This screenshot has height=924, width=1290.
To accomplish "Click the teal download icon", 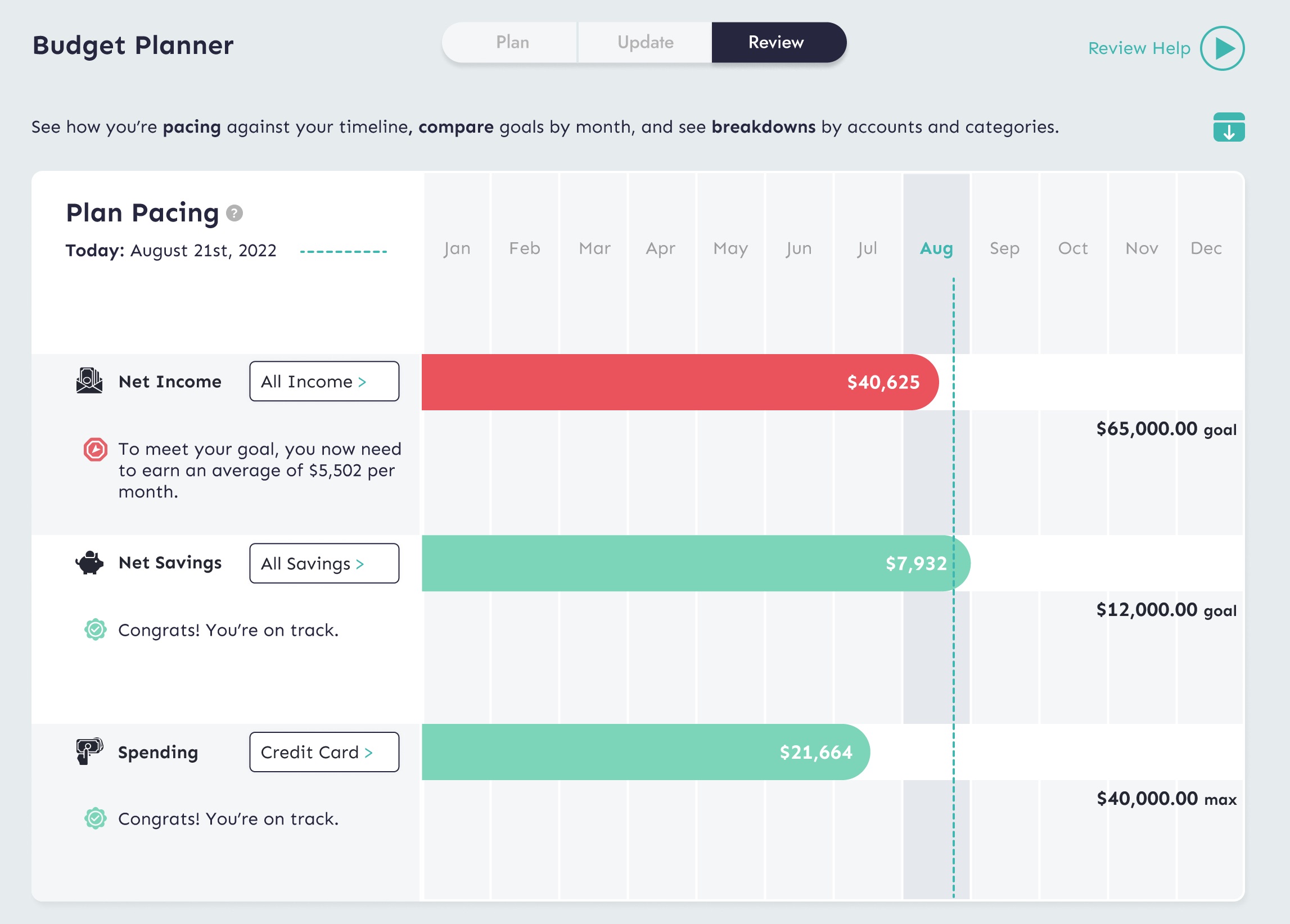I will [1229, 127].
